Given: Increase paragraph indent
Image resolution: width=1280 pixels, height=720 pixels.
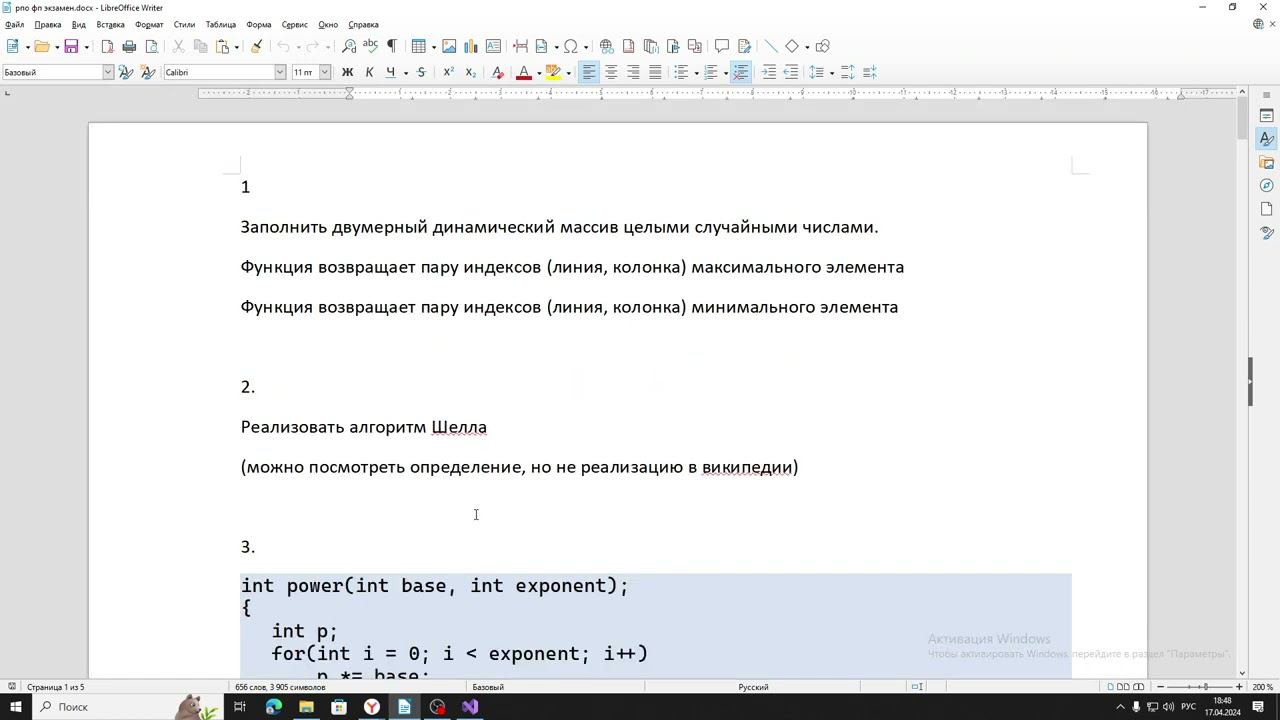Looking at the screenshot, I should (769, 72).
